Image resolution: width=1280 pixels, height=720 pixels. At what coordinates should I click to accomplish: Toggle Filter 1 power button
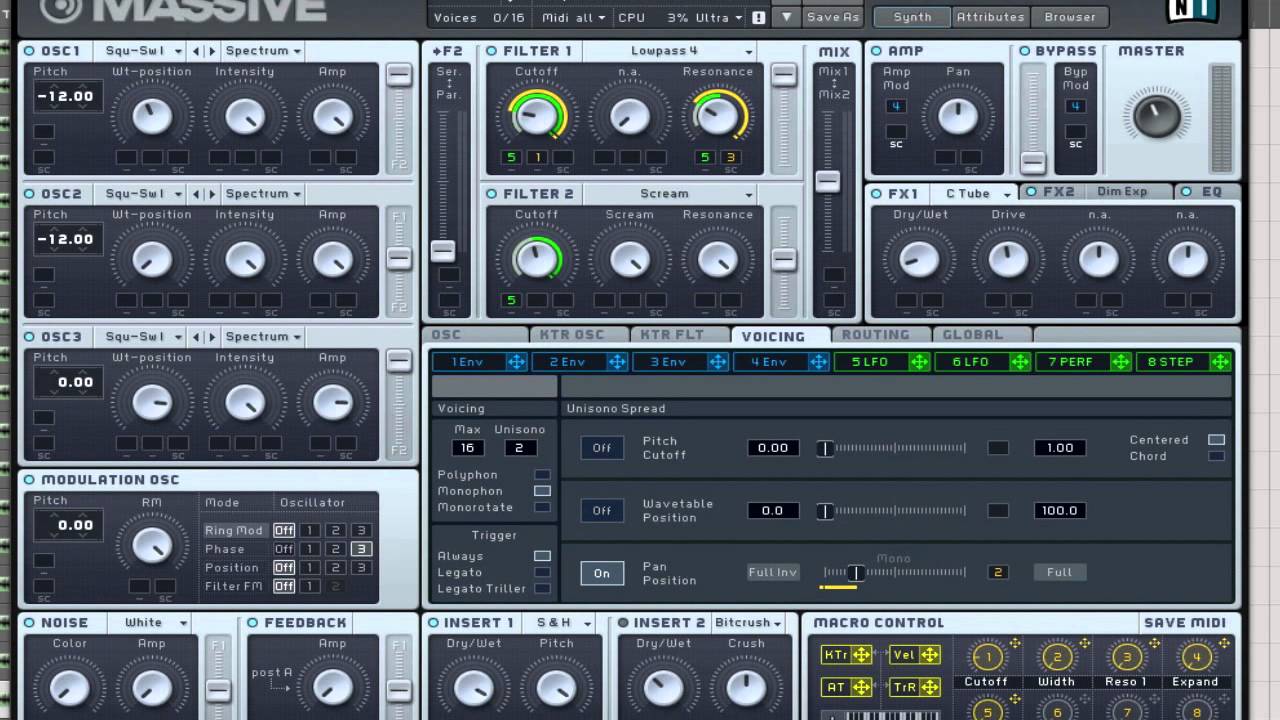pos(491,51)
